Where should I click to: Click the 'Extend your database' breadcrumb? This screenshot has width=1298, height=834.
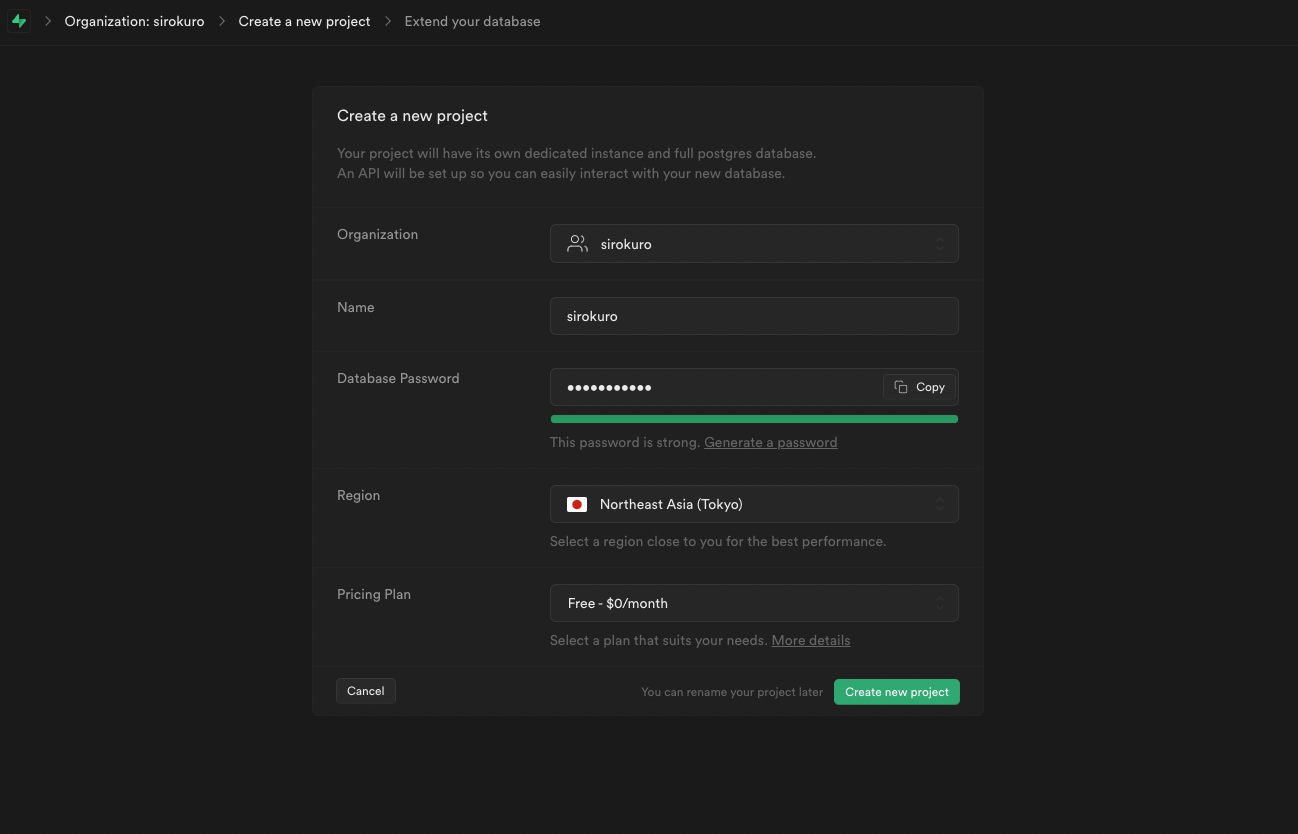pyautogui.click(x=472, y=21)
